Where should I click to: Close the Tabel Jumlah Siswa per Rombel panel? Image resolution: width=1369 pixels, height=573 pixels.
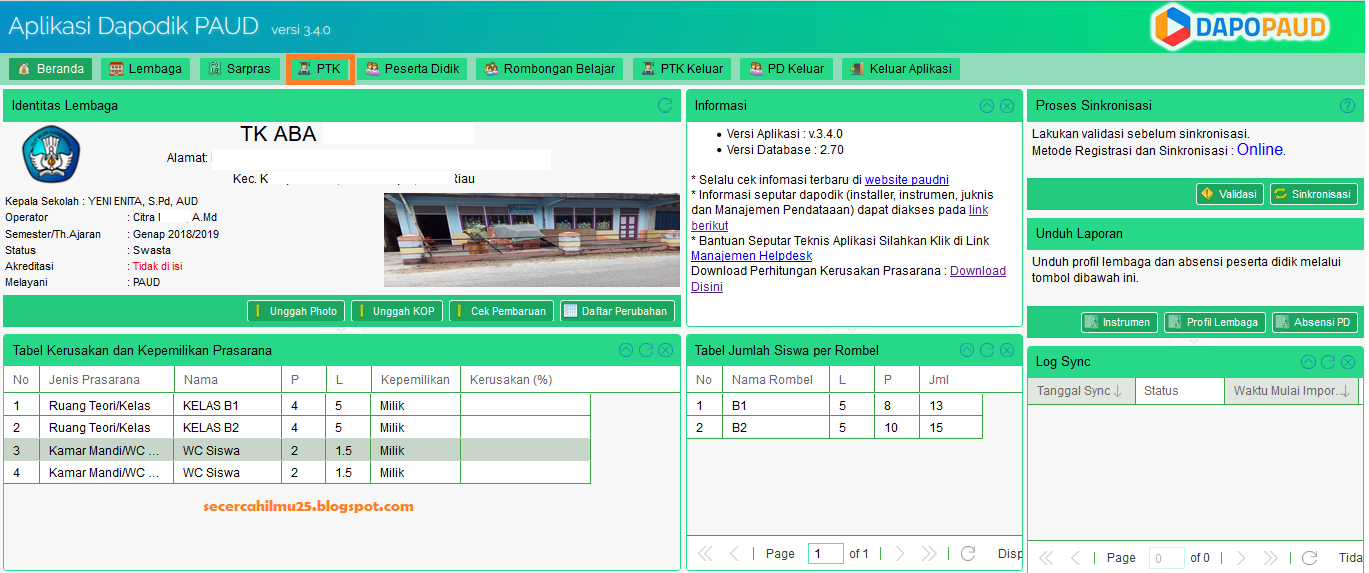click(1006, 350)
